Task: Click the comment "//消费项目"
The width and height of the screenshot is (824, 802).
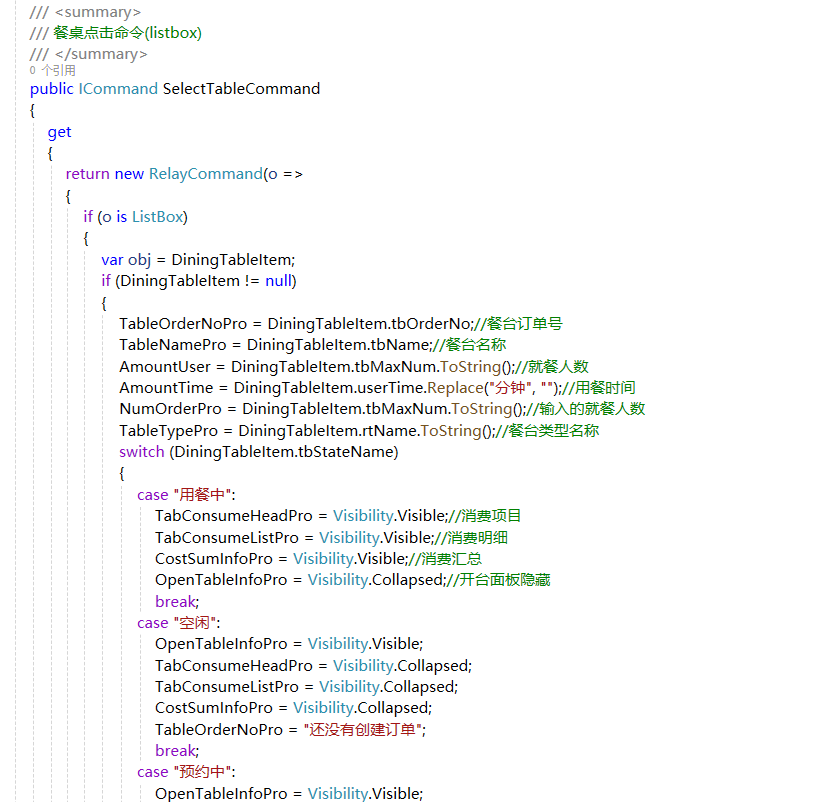Action: coord(485,516)
